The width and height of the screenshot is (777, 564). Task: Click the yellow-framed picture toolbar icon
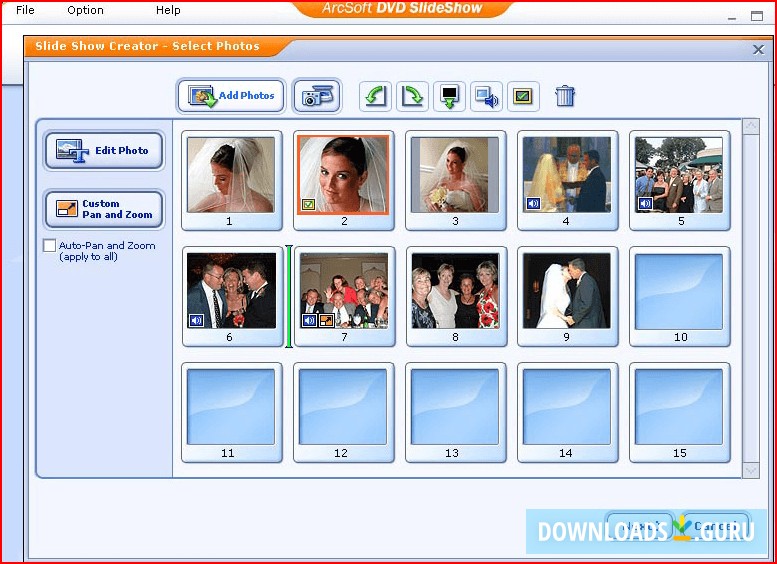[x=523, y=96]
